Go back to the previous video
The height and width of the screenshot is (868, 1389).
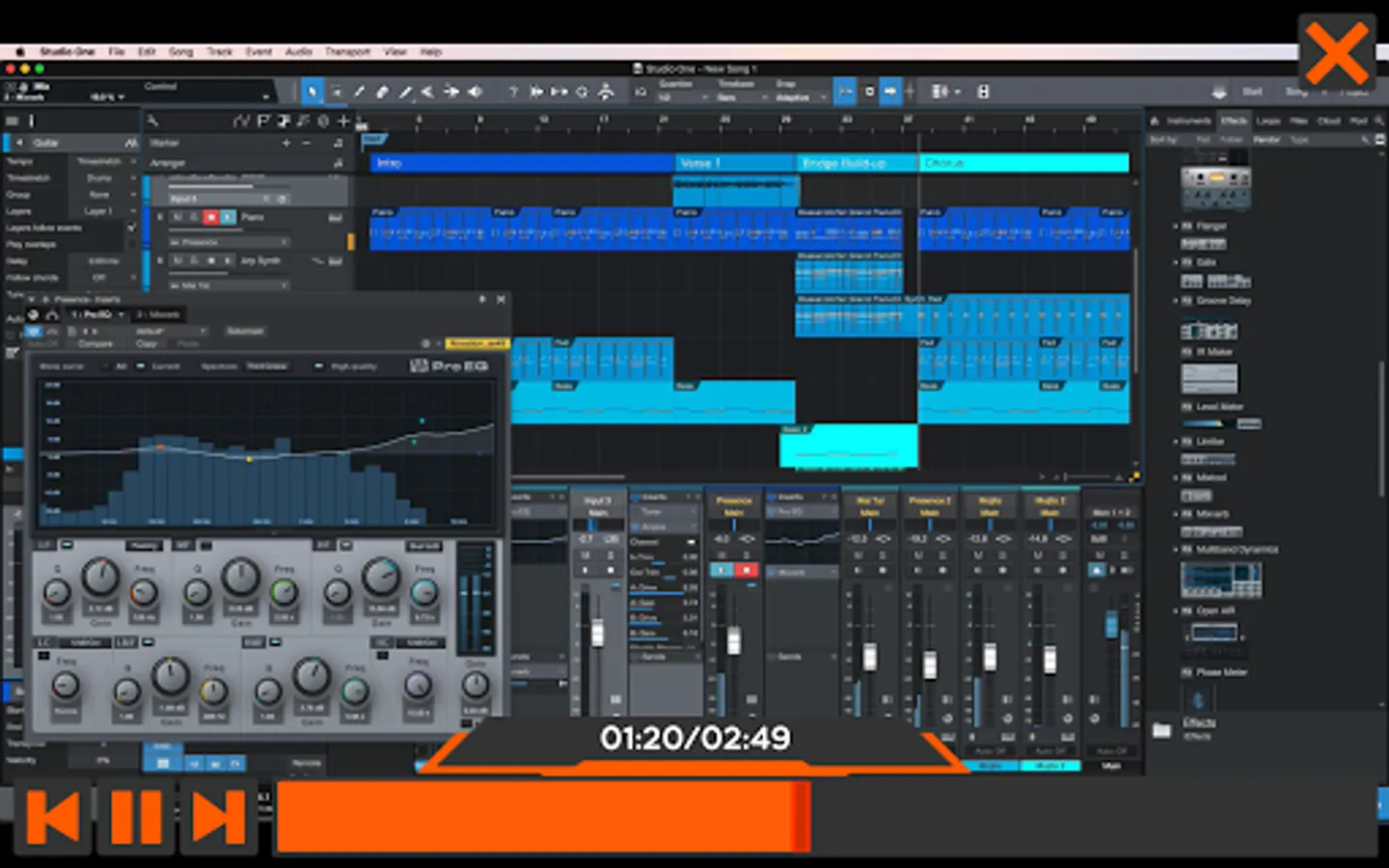(53, 817)
